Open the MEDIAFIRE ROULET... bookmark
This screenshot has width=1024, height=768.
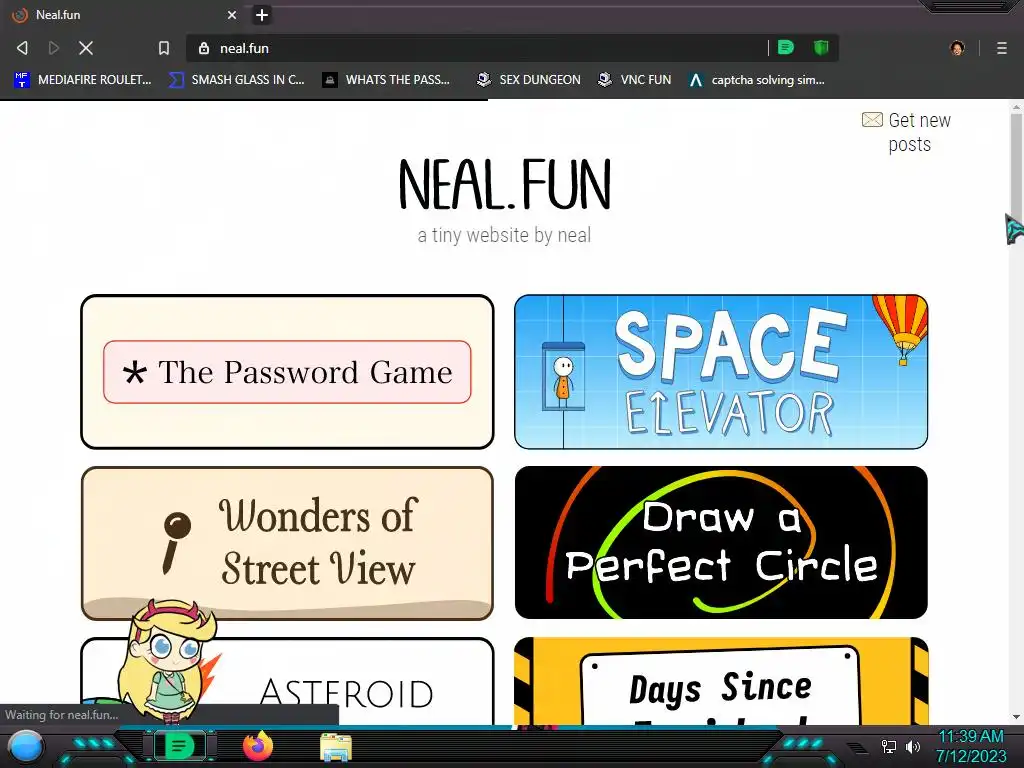(82, 80)
